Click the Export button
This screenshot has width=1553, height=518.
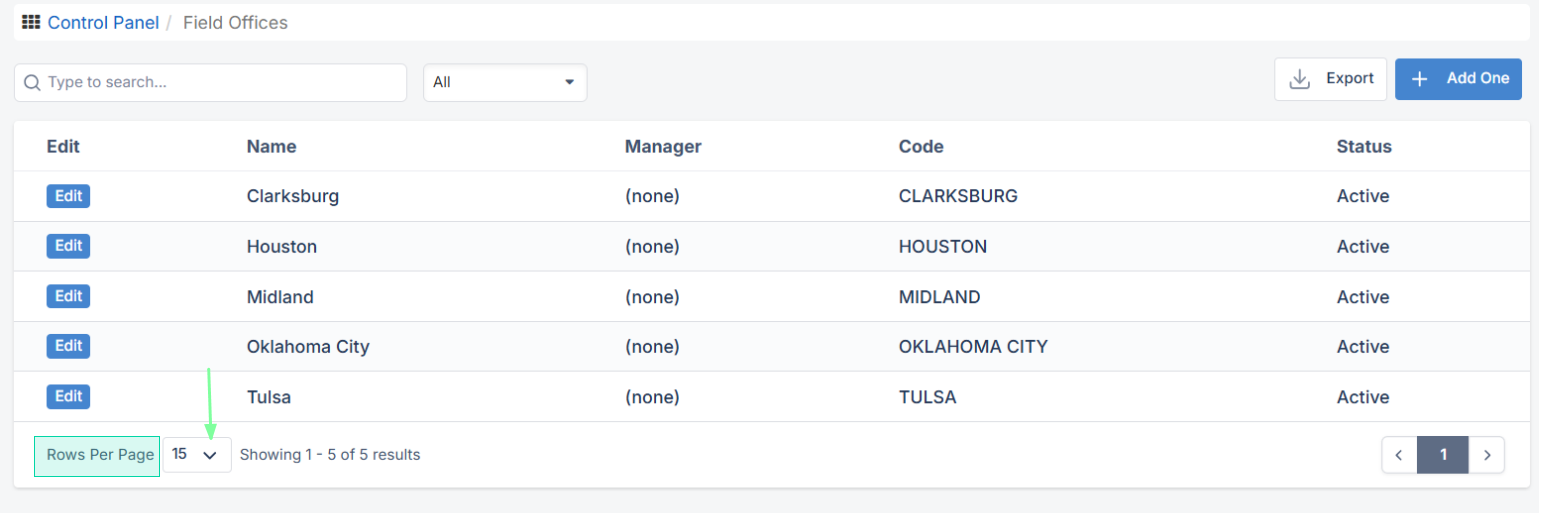[1330, 79]
